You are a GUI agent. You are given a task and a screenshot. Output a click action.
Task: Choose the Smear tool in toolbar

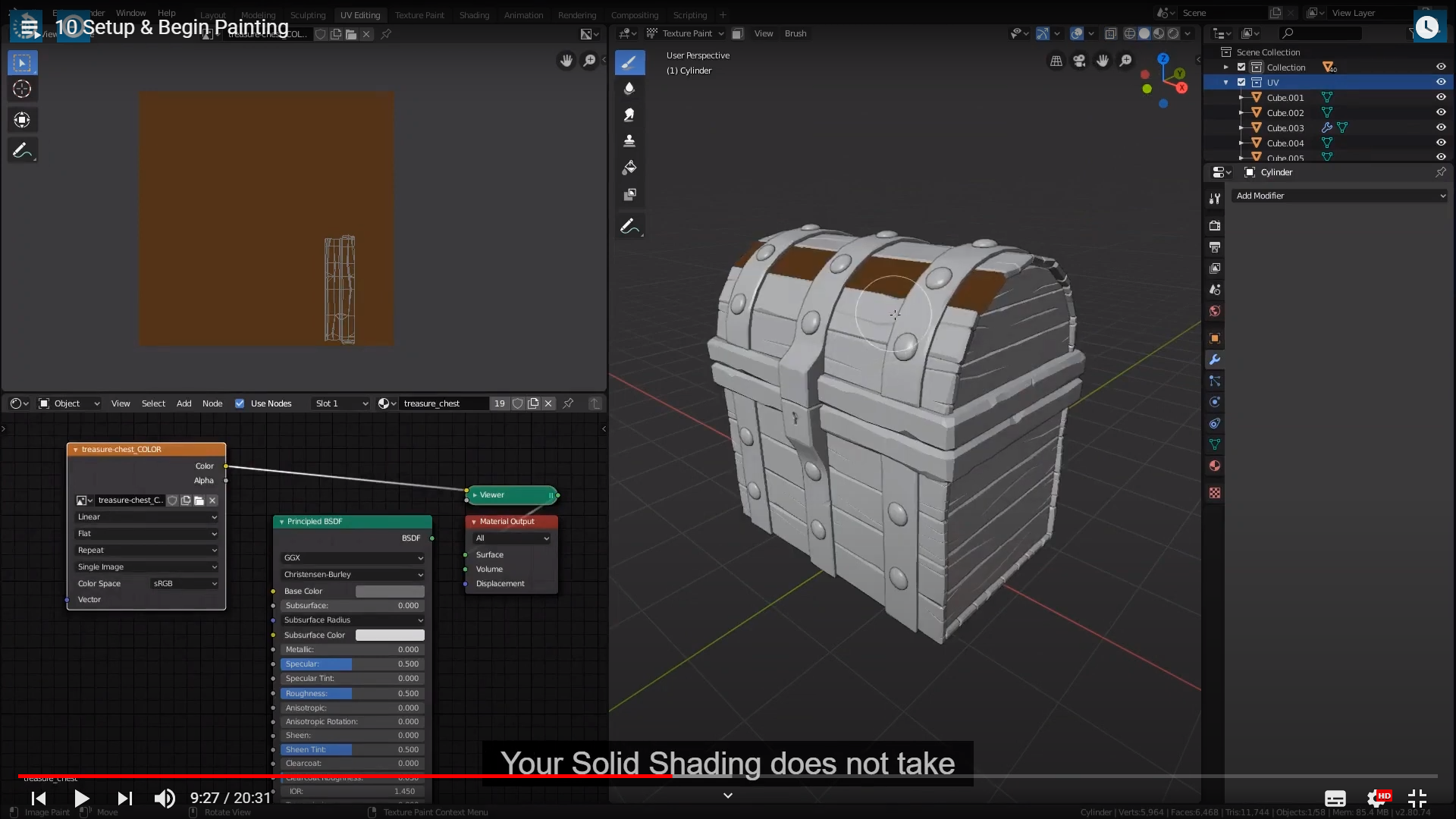(629, 115)
